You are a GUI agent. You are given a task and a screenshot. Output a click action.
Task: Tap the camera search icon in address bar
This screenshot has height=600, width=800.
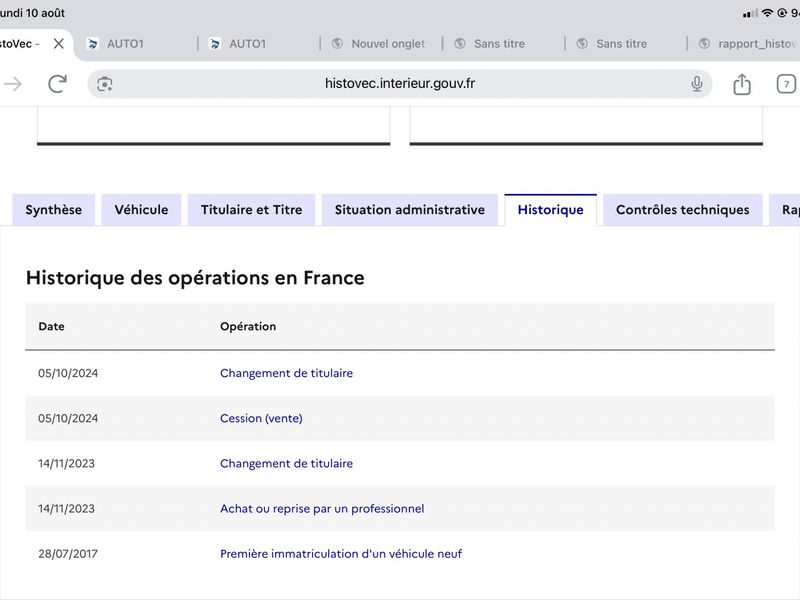tap(105, 84)
